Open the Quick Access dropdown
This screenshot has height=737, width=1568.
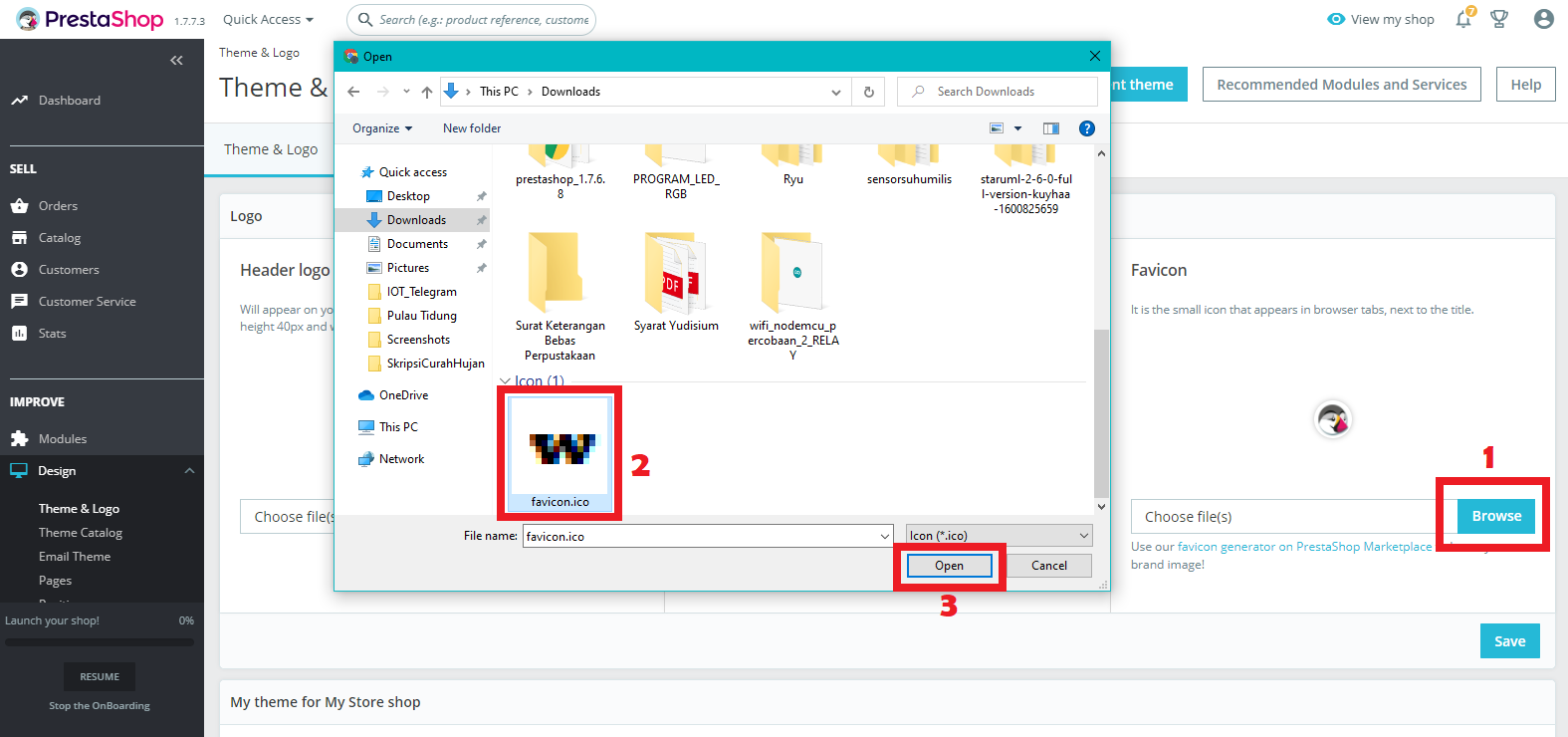point(268,20)
